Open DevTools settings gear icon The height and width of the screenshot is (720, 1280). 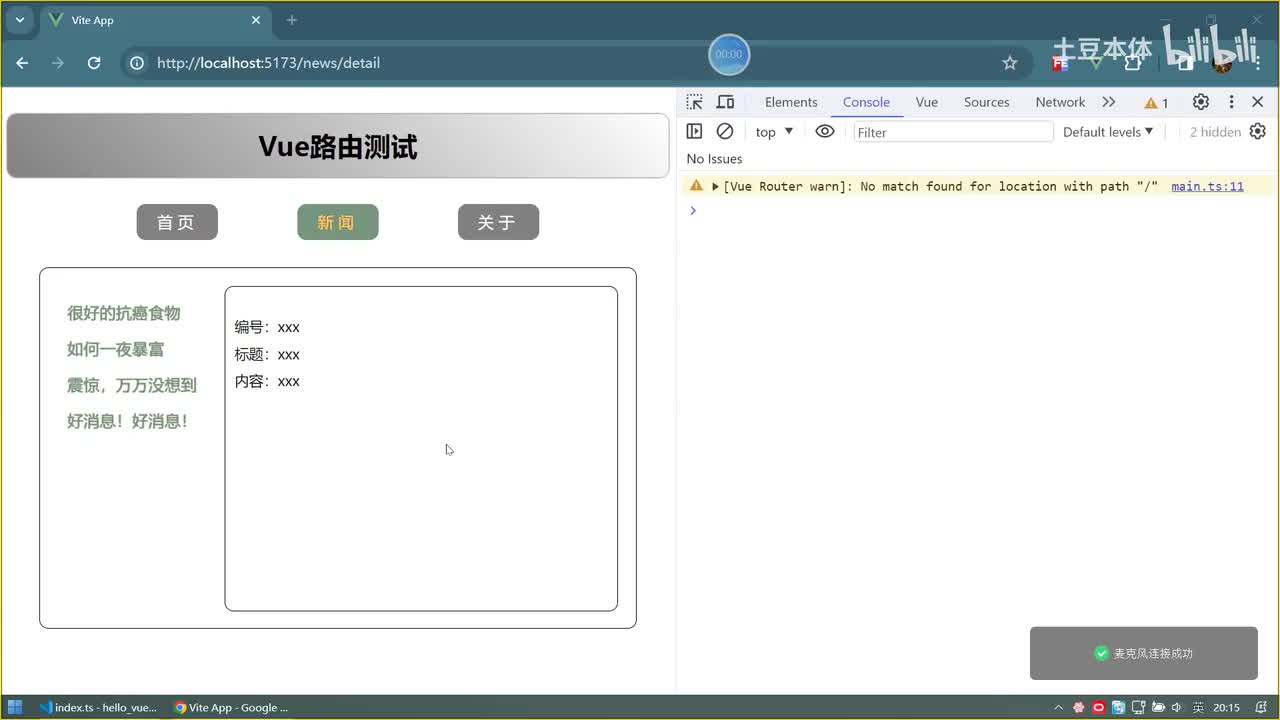1201,102
